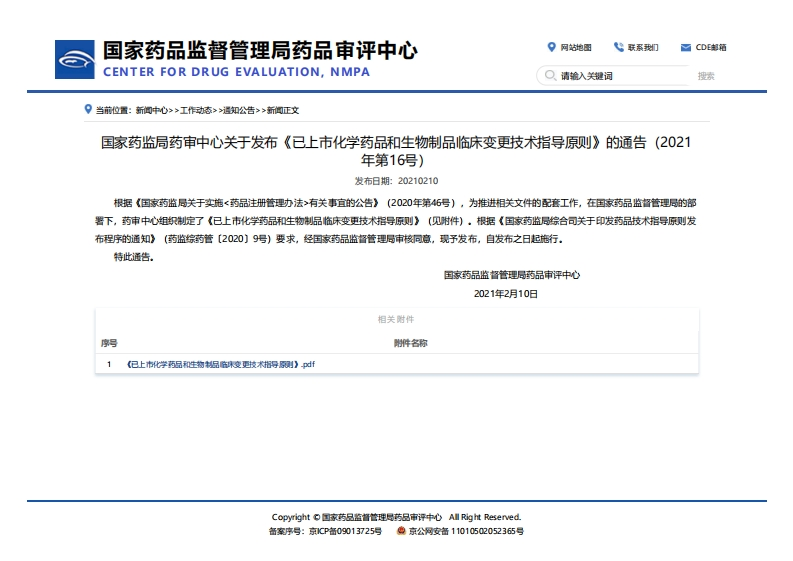Go to 工作动态 in breadcrumb
The image size is (793, 561).
[x=196, y=110]
